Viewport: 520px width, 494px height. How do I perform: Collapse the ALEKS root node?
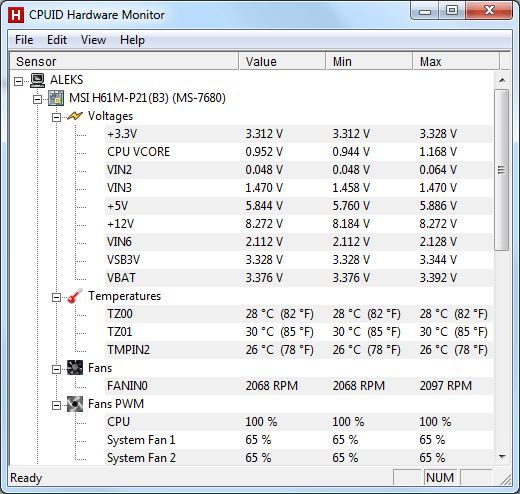[19, 81]
